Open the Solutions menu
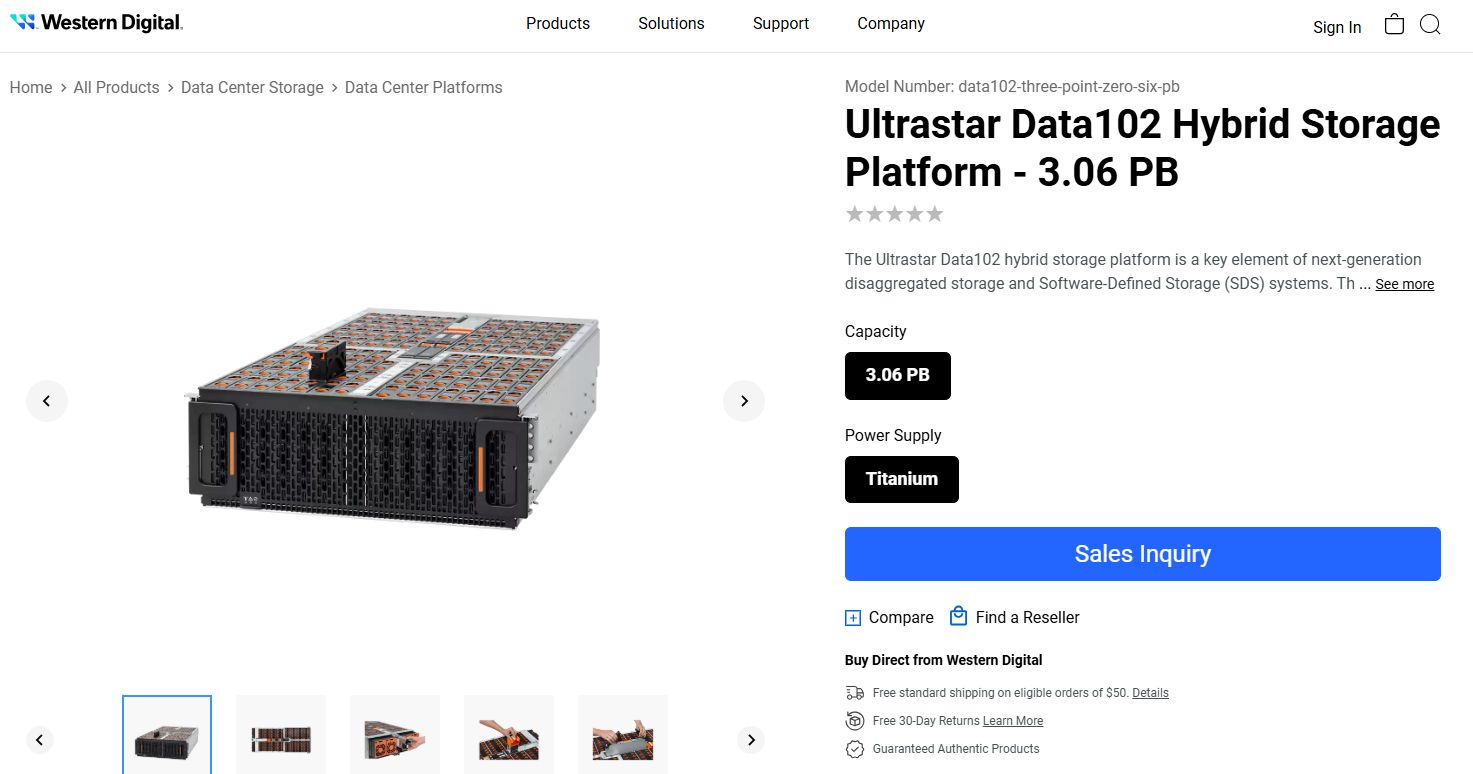Viewport: 1473px width, 774px height. (671, 23)
